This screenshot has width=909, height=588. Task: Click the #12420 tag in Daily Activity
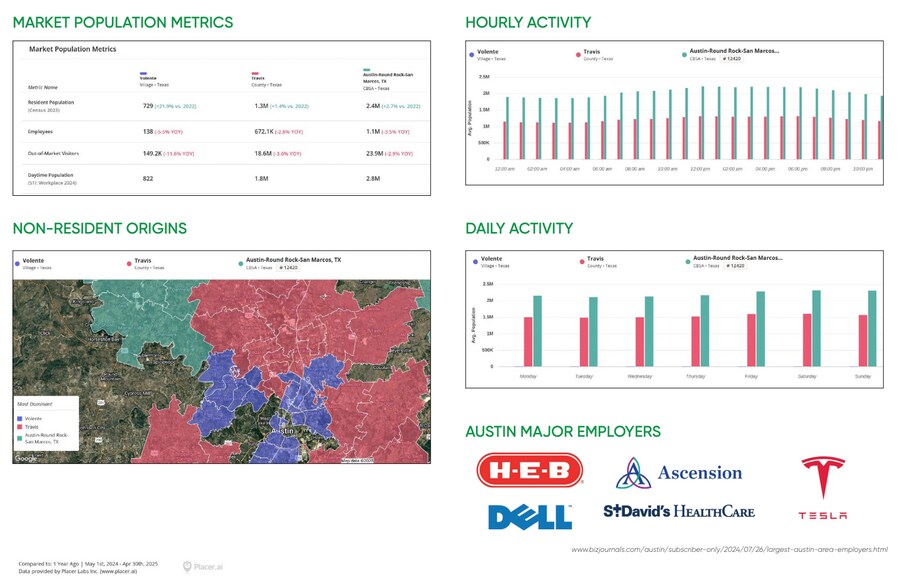point(735,266)
